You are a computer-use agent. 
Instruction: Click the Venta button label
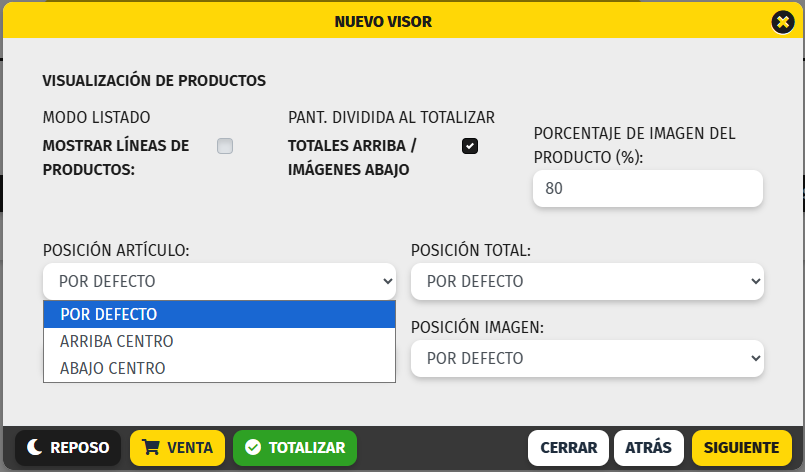click(x=190, y=448)
